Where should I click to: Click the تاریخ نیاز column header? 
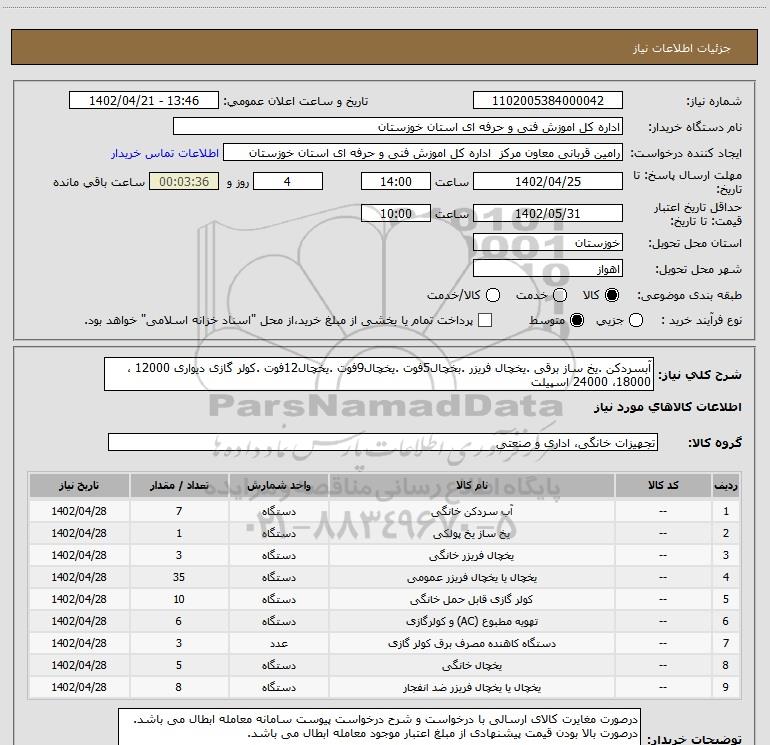[79, 485]
